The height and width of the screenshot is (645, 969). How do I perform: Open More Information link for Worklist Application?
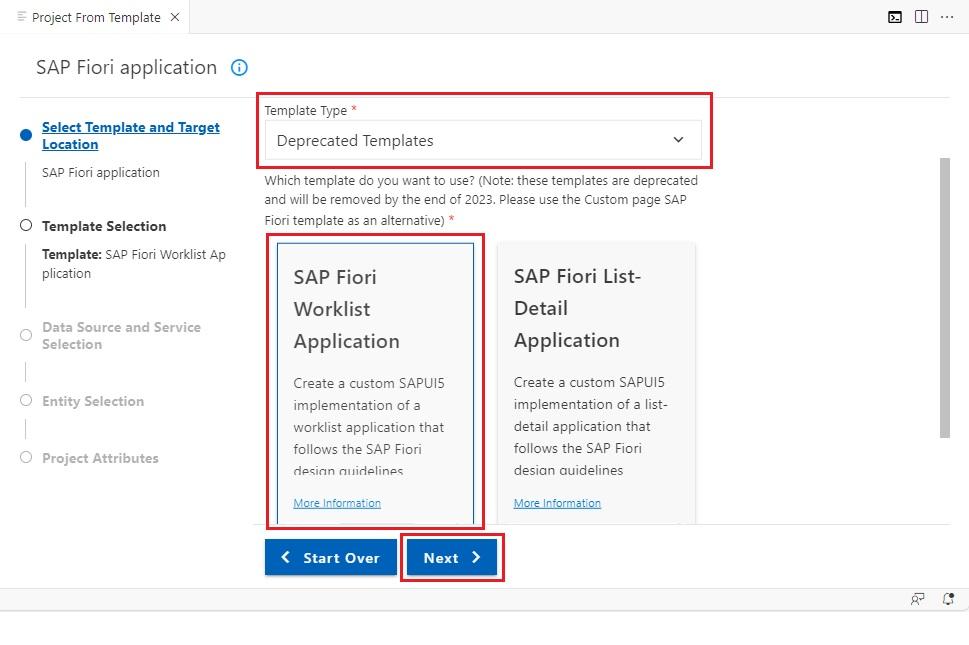point(337,503)
